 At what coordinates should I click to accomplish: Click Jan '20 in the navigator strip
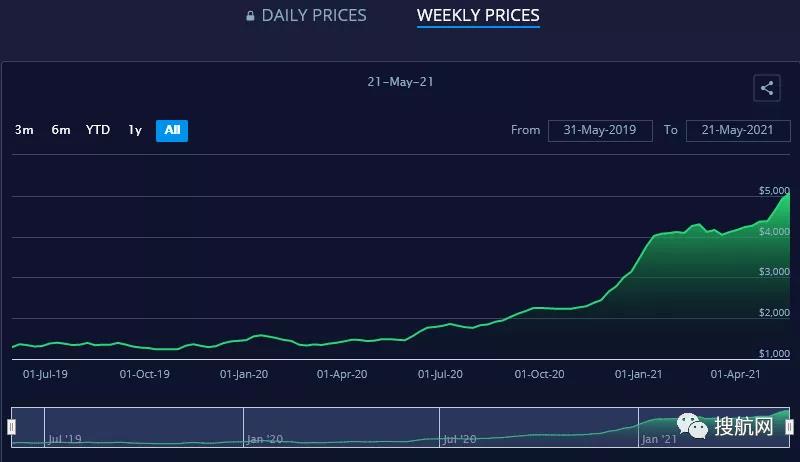(267, 438)
